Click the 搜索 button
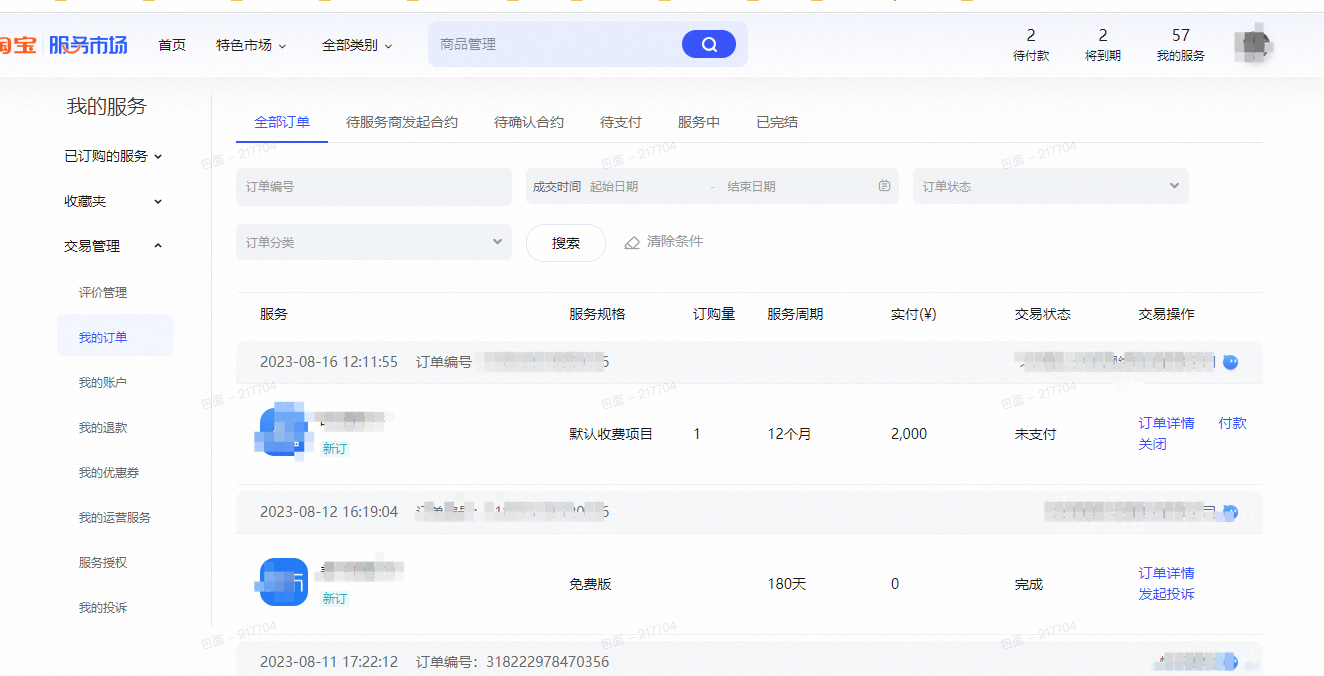The image size is (1324, 676). pyautogui.click(x=566, y=243)
